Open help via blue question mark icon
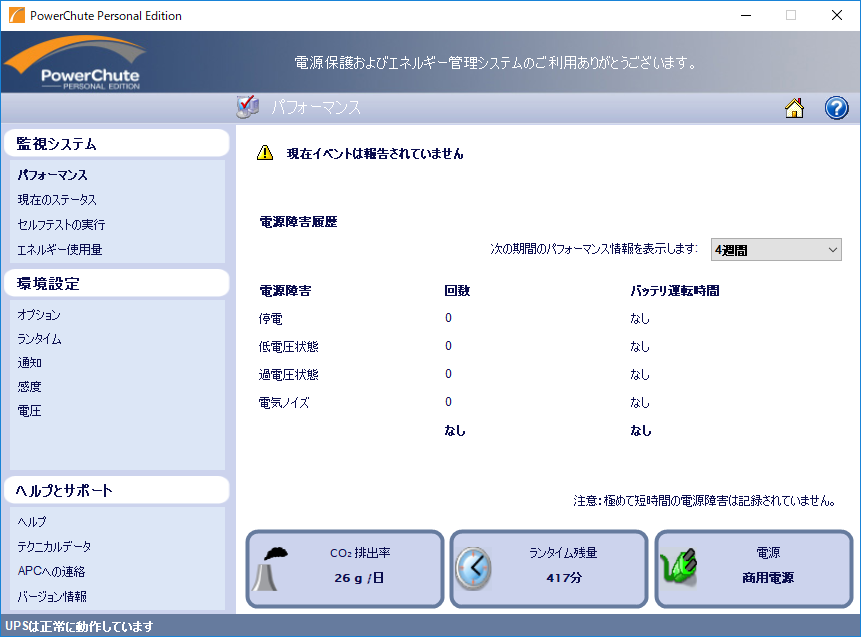The image size is (861, 637). click(x=836, y=108)
